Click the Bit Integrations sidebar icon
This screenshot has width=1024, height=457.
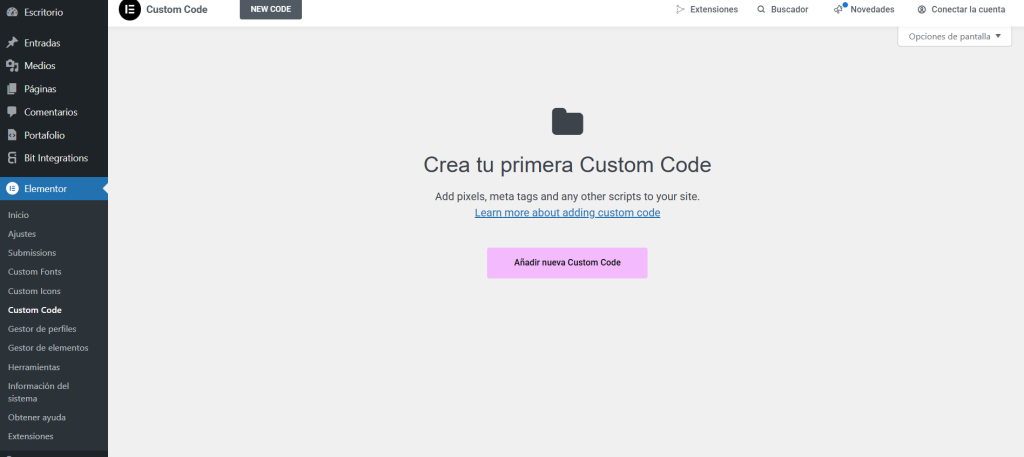tap(12, 158)
